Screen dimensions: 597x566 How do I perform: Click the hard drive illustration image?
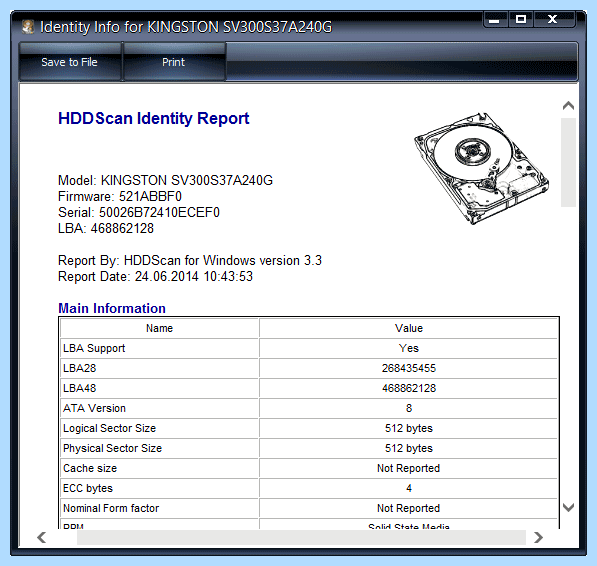pos(481,168)
